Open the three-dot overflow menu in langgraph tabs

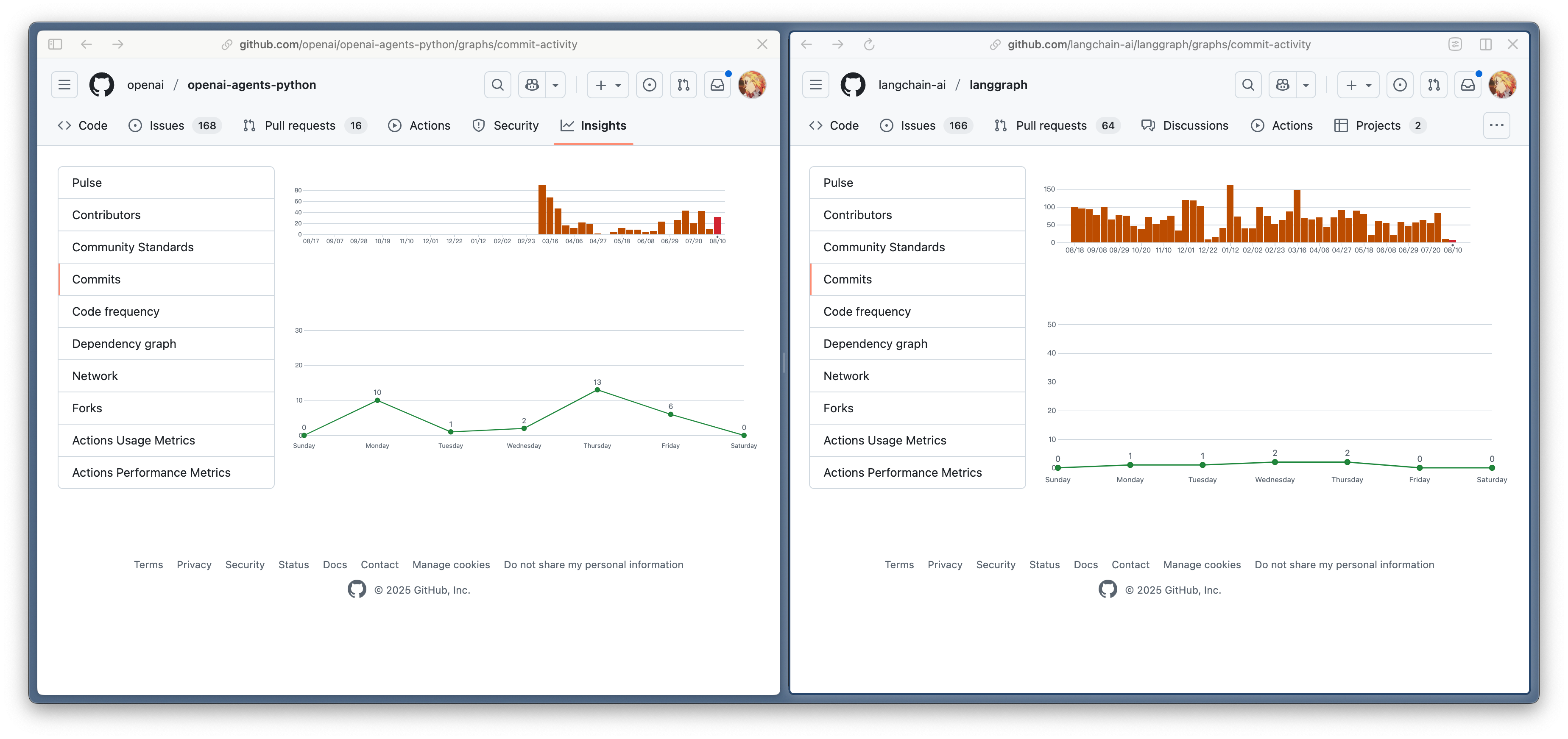1496,125
